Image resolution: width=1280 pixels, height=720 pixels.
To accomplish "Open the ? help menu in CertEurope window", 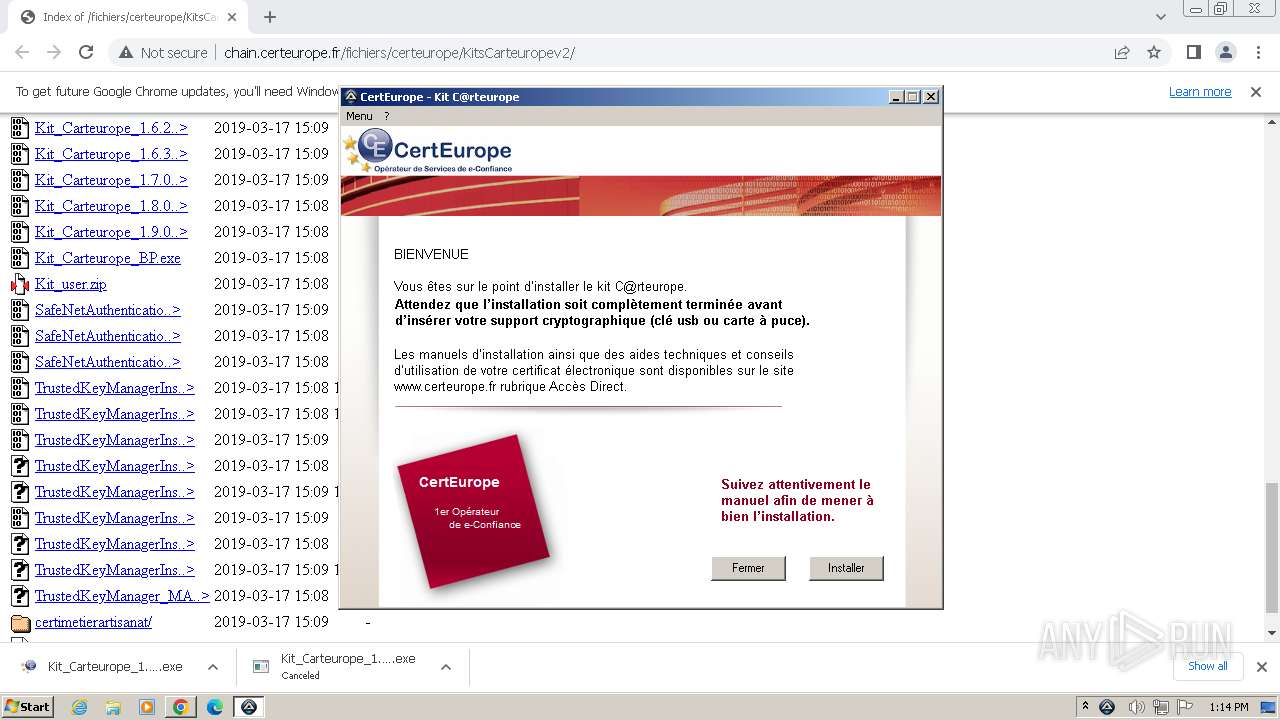I will click(386, 116).
